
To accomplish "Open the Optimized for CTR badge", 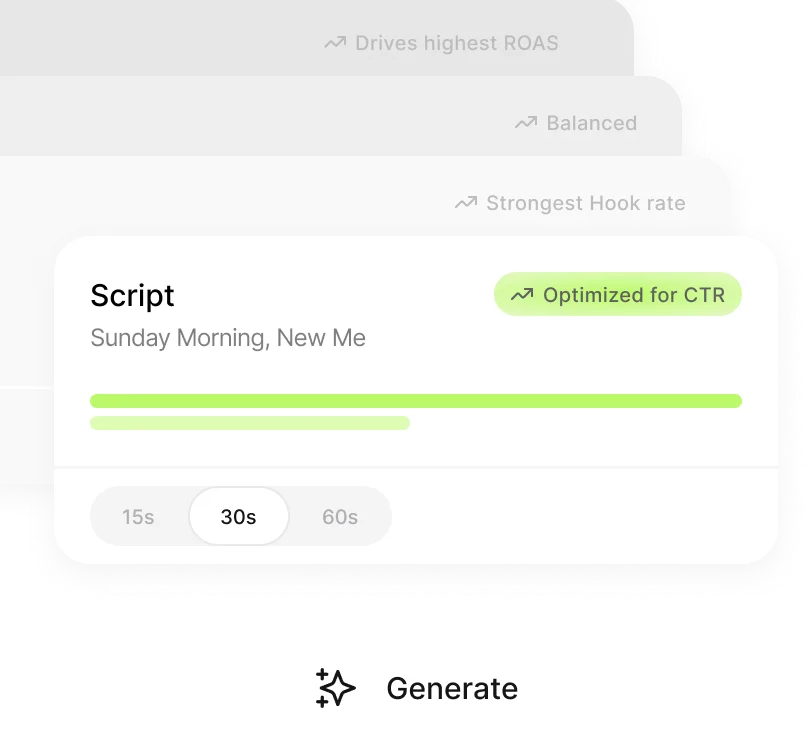I will click(x=617, y=294).
